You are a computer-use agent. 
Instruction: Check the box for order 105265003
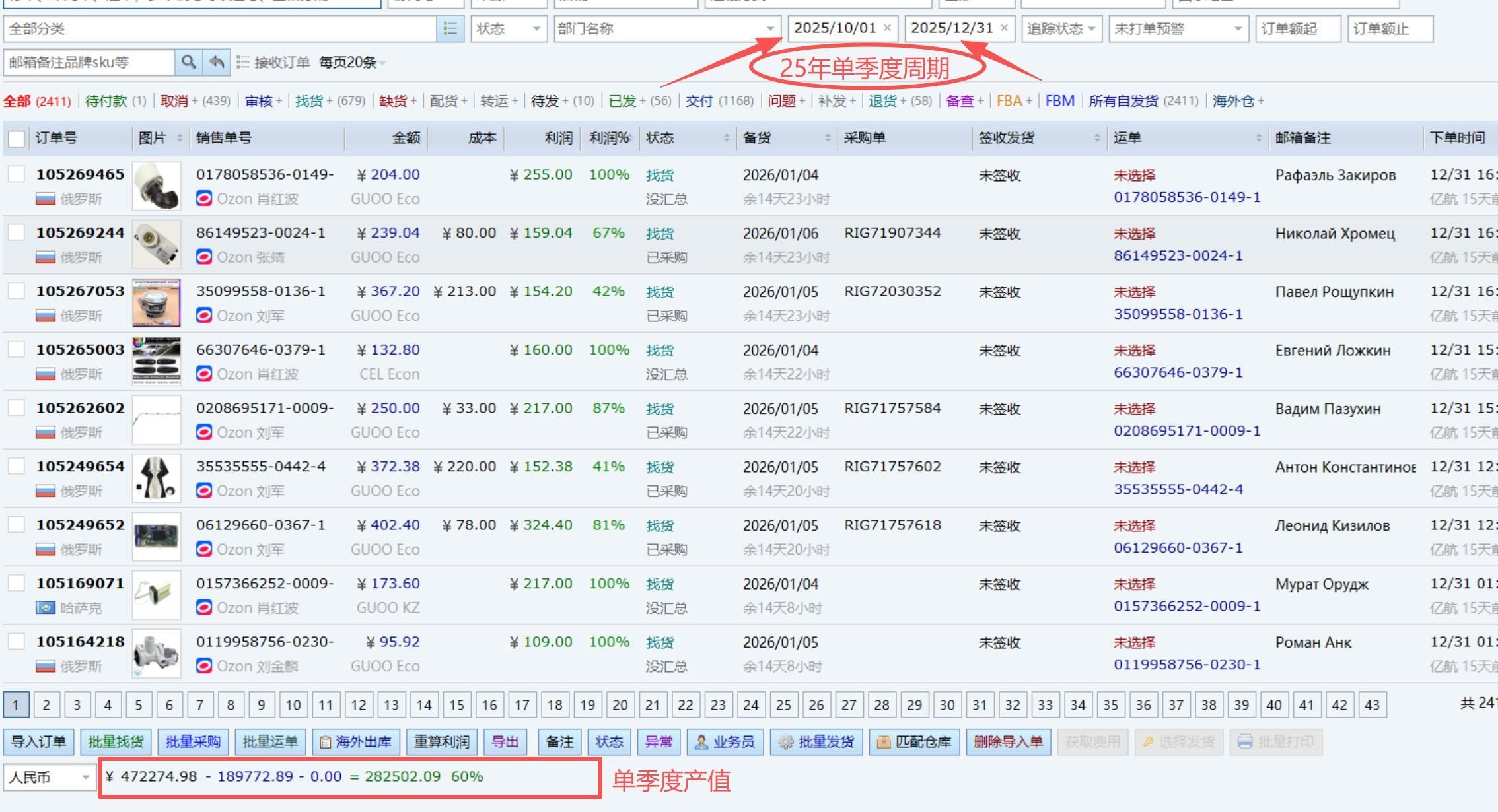pos(17,349)
